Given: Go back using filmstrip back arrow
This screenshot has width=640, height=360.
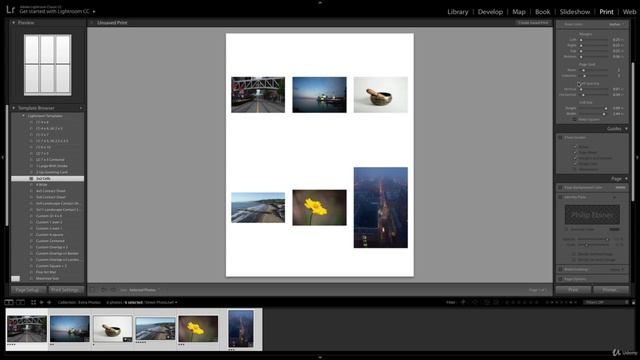Looking at the screenshot, I should [x=42, y=302].
